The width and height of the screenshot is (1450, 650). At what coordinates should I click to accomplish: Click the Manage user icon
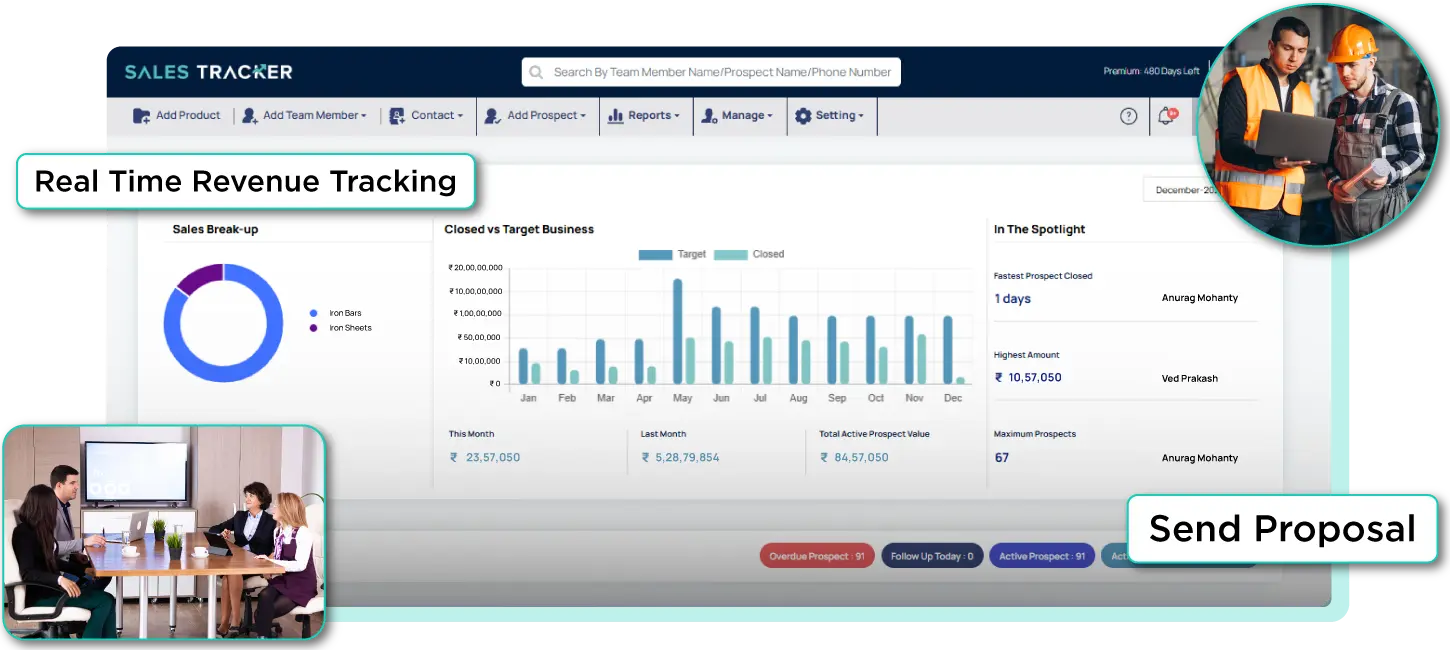[x=709, y=116]
